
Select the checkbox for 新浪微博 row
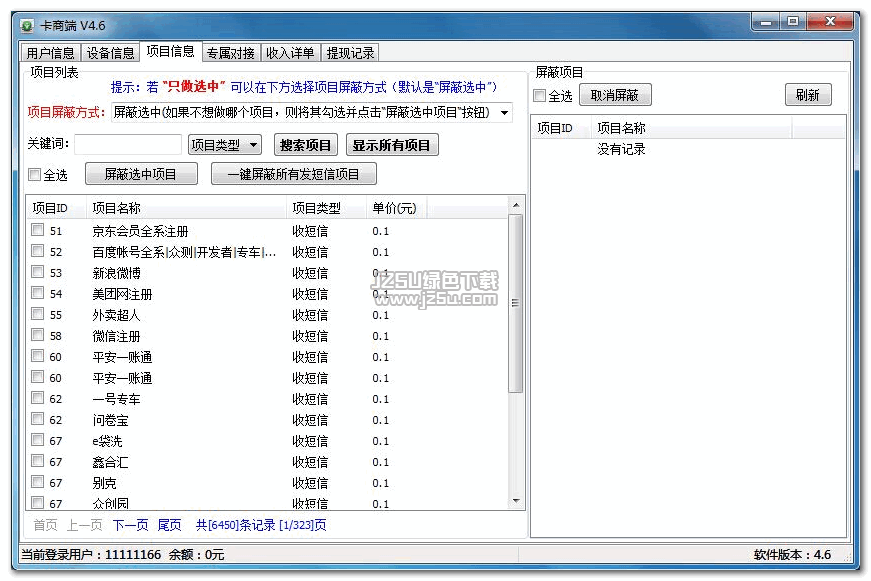pos(37,272)
